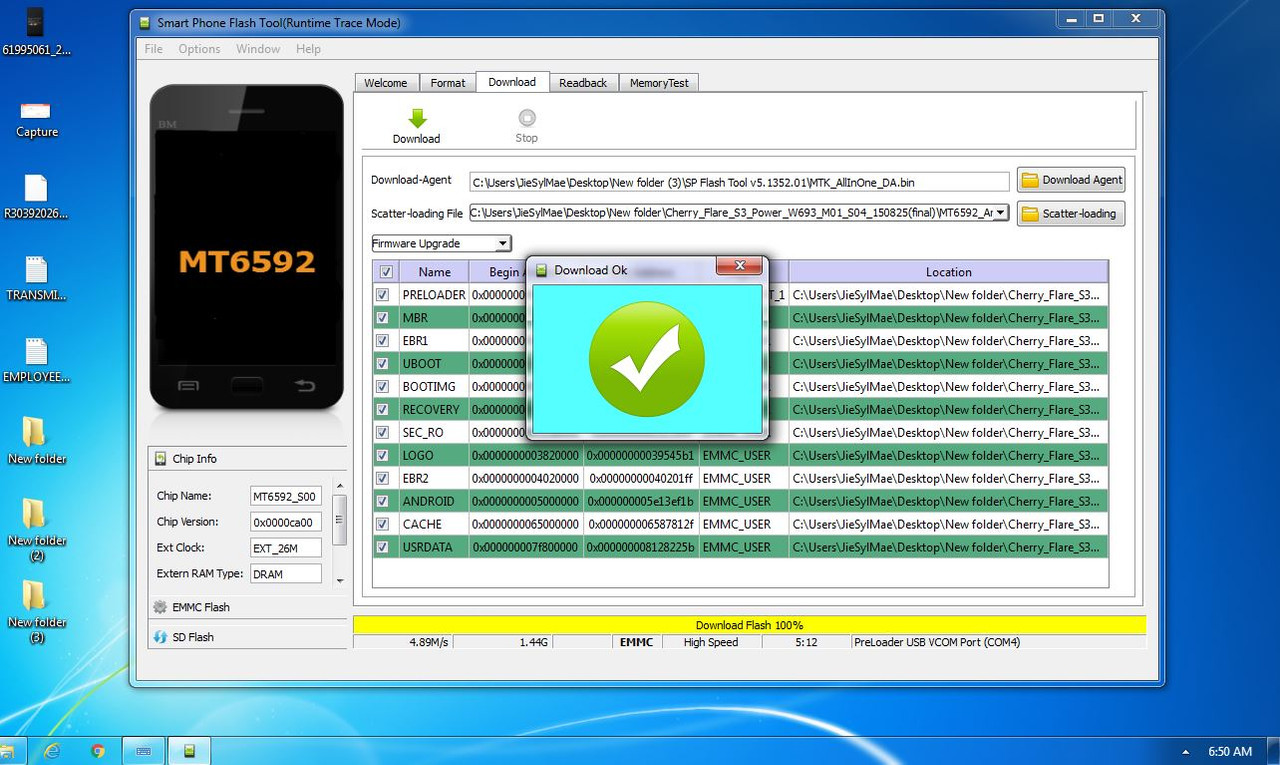The height and width of the screenshot is (765, 1280).
Task: Select the desktop icon labeled just New folder
Action: click(x=37, y=442)
